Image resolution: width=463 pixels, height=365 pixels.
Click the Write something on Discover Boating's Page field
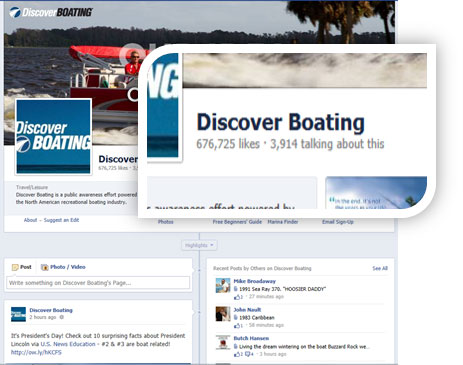(98, 283)
